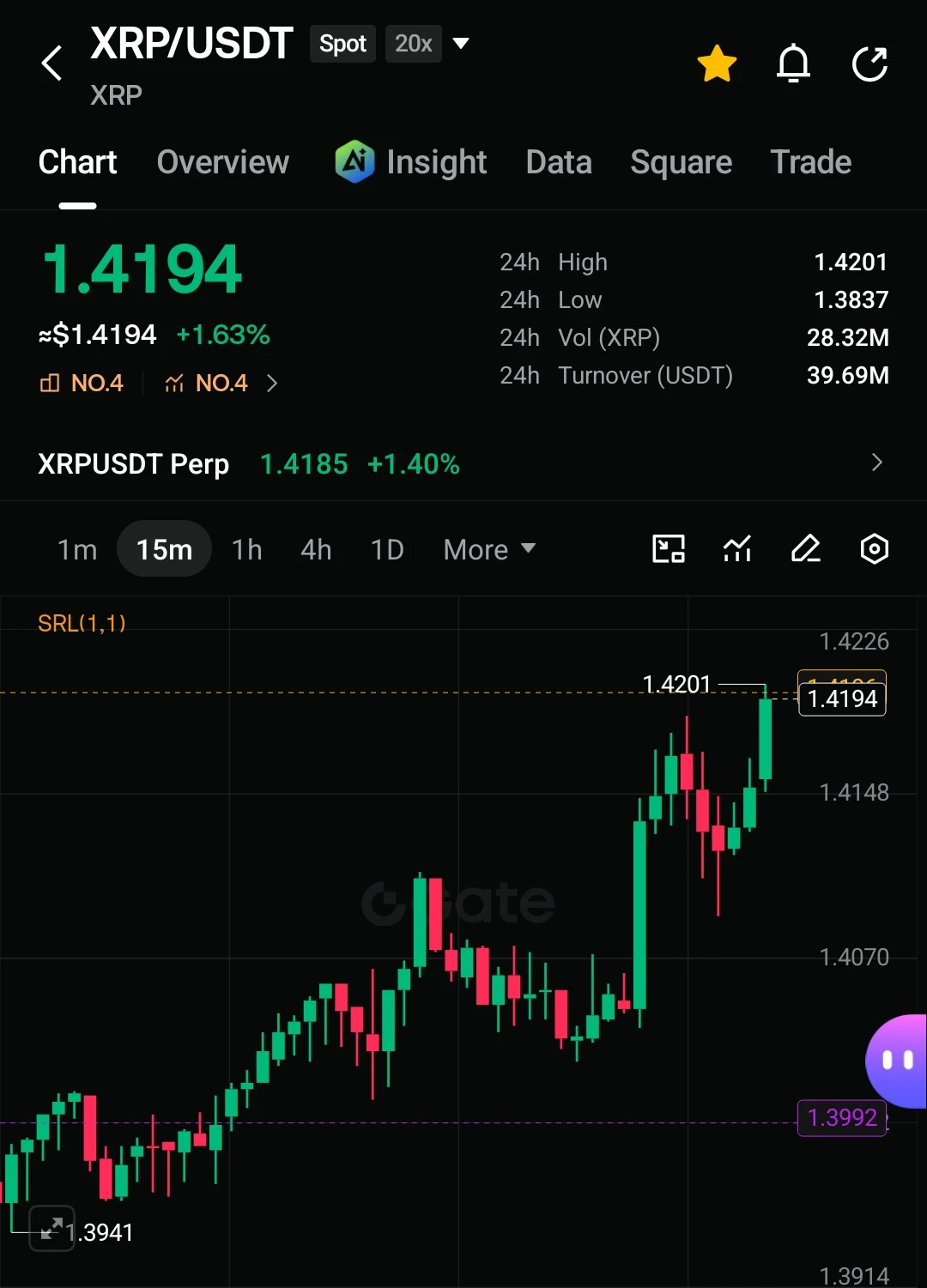The image size is (927, 1288).
Task: Tap the chevron on the XRPUSDT Perp row
Action: click(876, 463)
